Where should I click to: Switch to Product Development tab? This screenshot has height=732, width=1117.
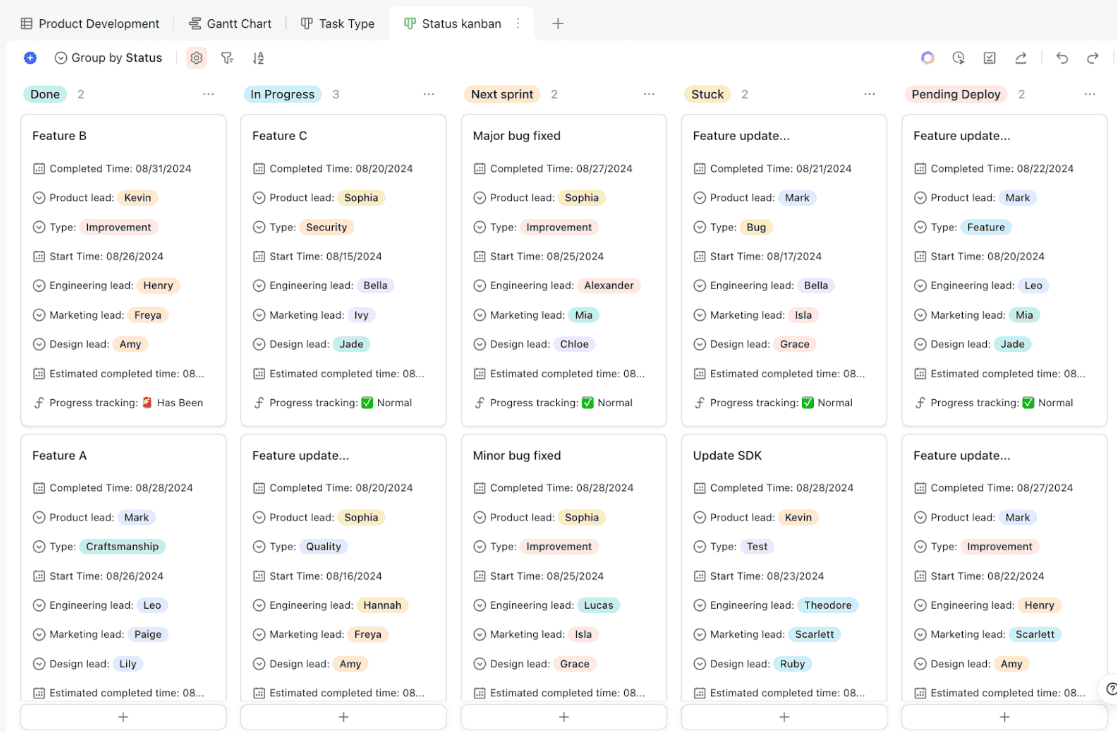pyautogui.click(x=90, y=23)
